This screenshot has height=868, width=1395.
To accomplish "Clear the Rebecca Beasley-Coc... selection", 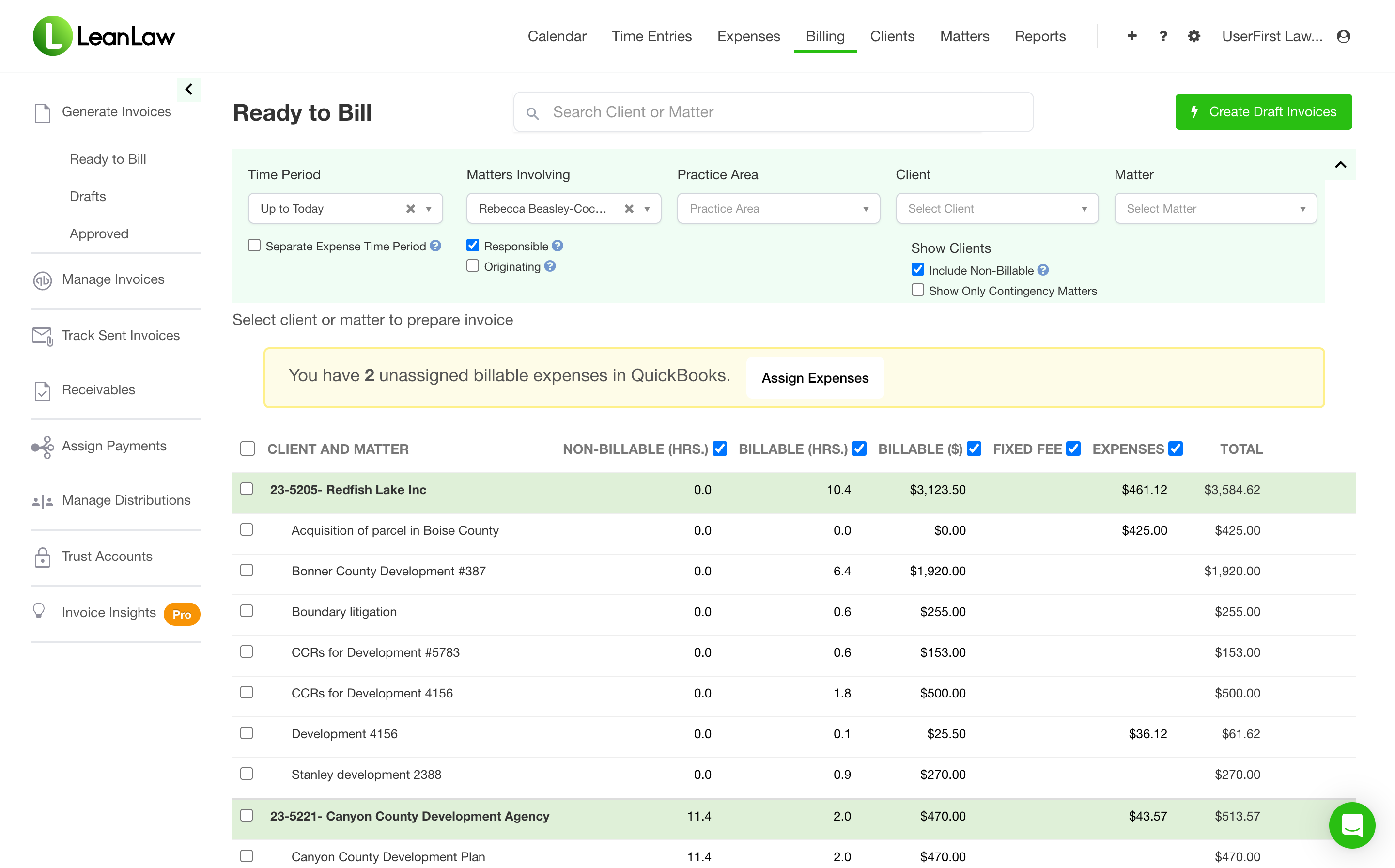I will (x=629, y=209).
